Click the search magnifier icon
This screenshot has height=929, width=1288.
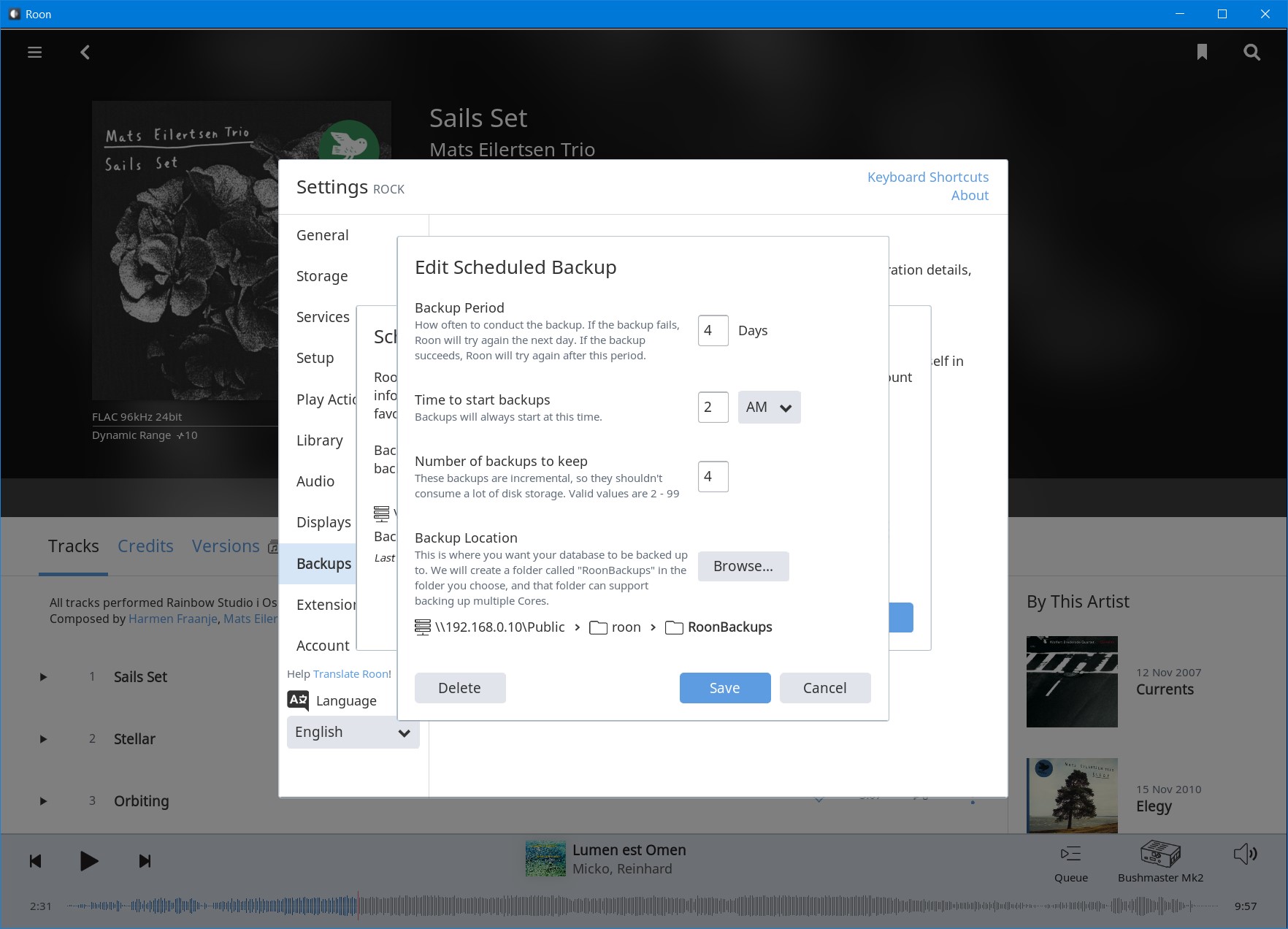[x=1251, y=53]
